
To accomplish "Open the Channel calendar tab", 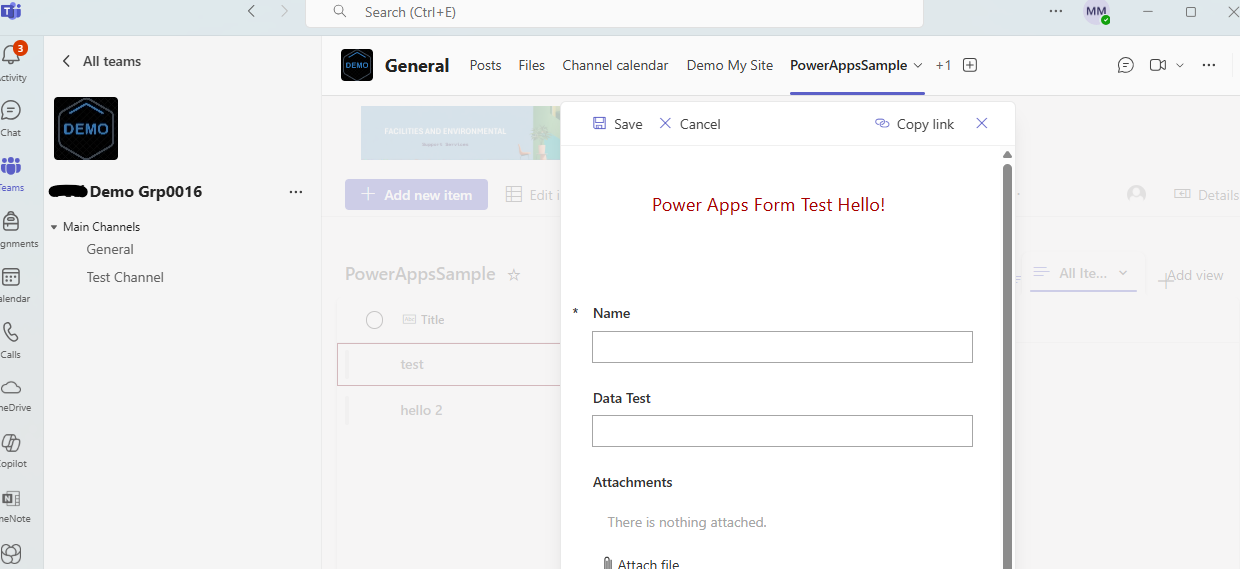I will (x=615, y=65).
